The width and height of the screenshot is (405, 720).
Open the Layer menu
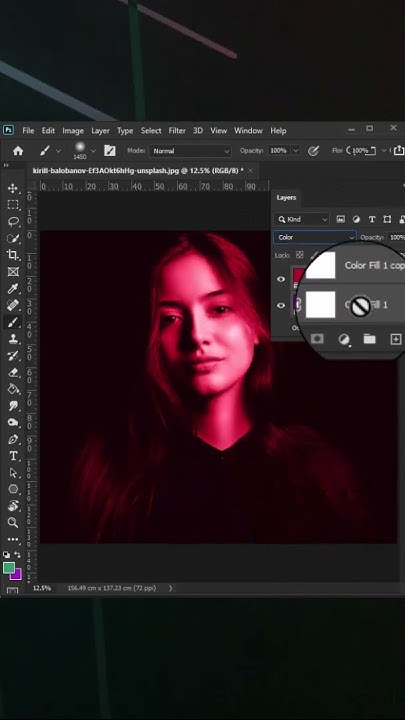[100, 130]
